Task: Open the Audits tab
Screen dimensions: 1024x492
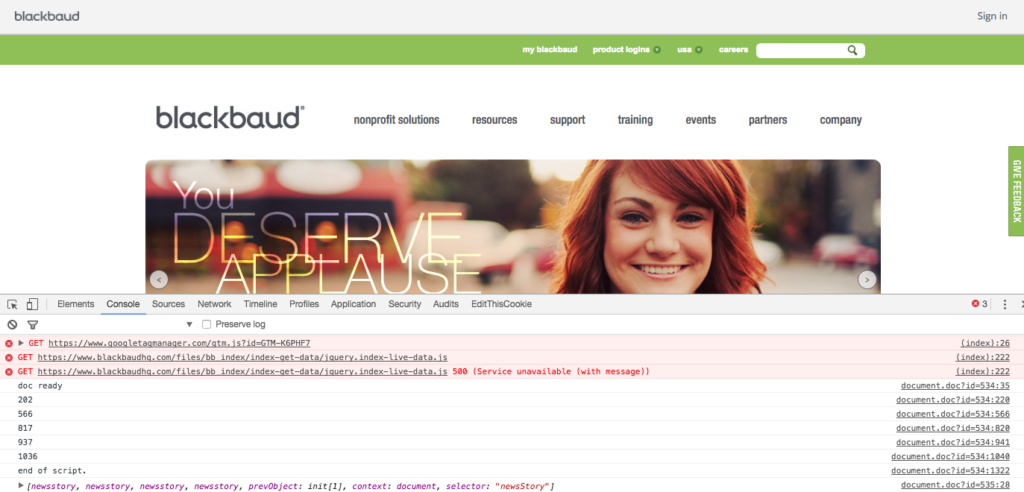Action: click(x=446, y=304)
